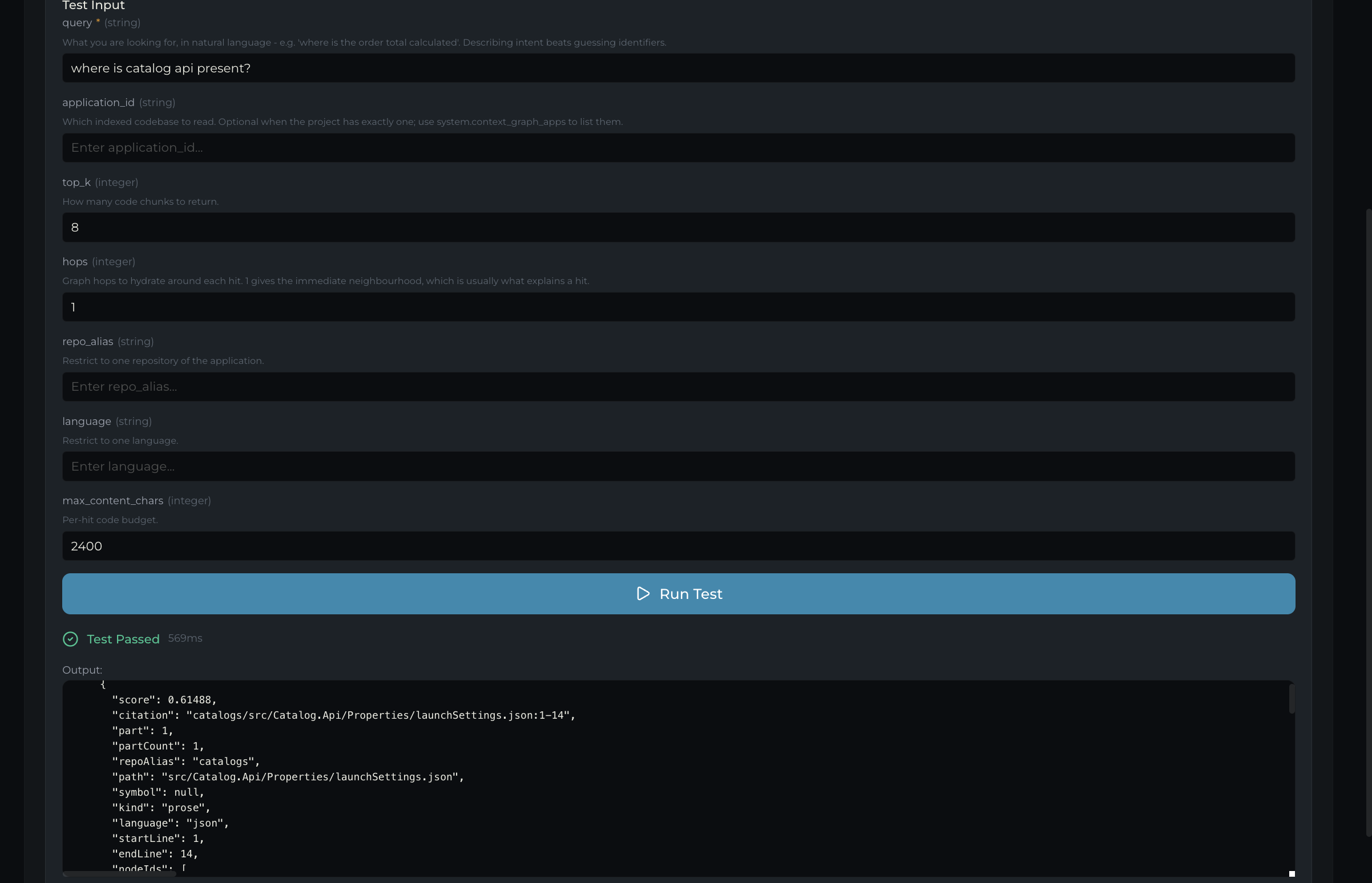Click the "score": 0.61488 output line
Screen dimensions: 1372x883
[x=164, y=699]
